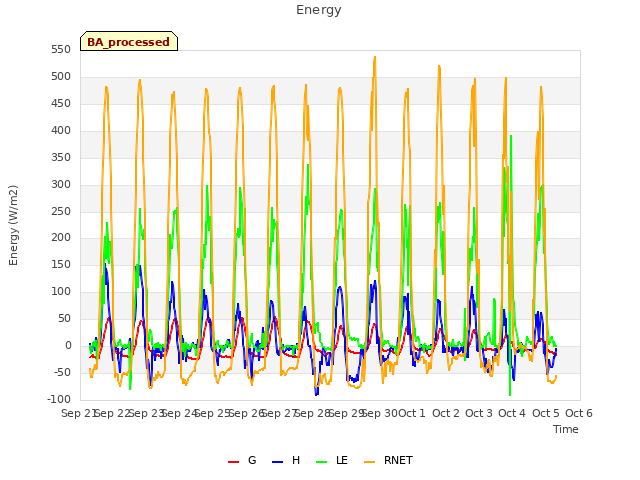Click the 300 y-axis tick label
Screen dimensions: 640x480
click(x=61, y=184)
